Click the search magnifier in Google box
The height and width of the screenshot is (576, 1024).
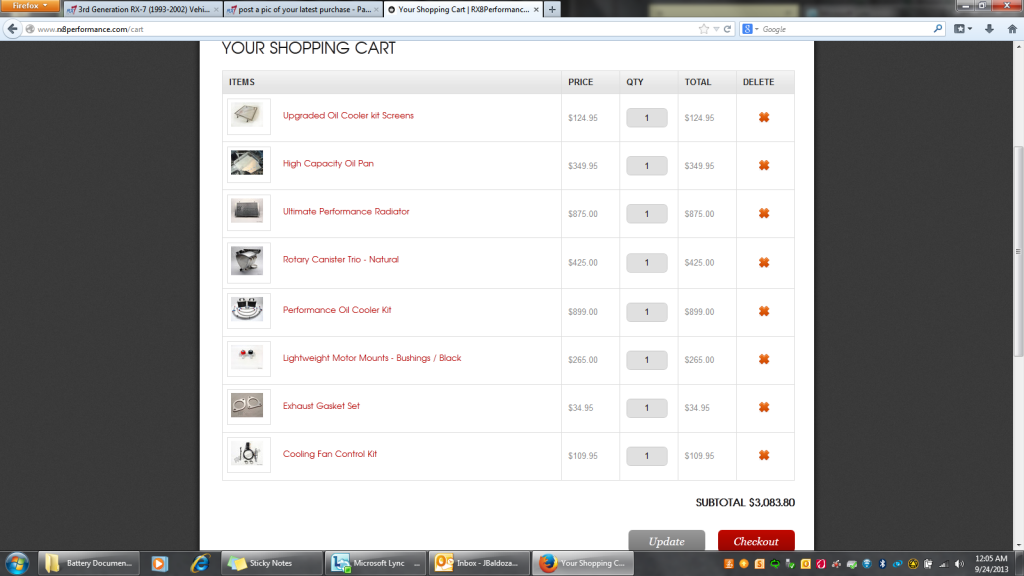click(x=938, y=29)
